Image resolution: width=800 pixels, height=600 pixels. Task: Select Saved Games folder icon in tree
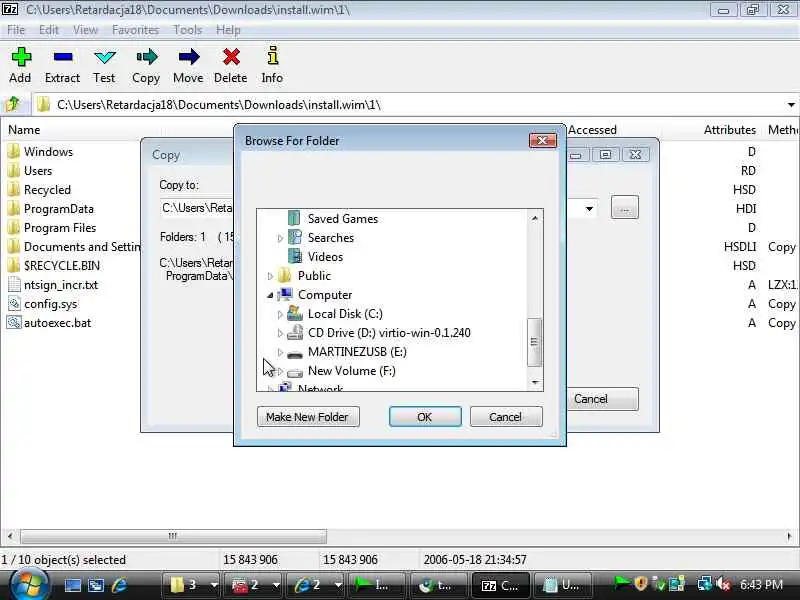pyautogui.click(x=294, y=218)
